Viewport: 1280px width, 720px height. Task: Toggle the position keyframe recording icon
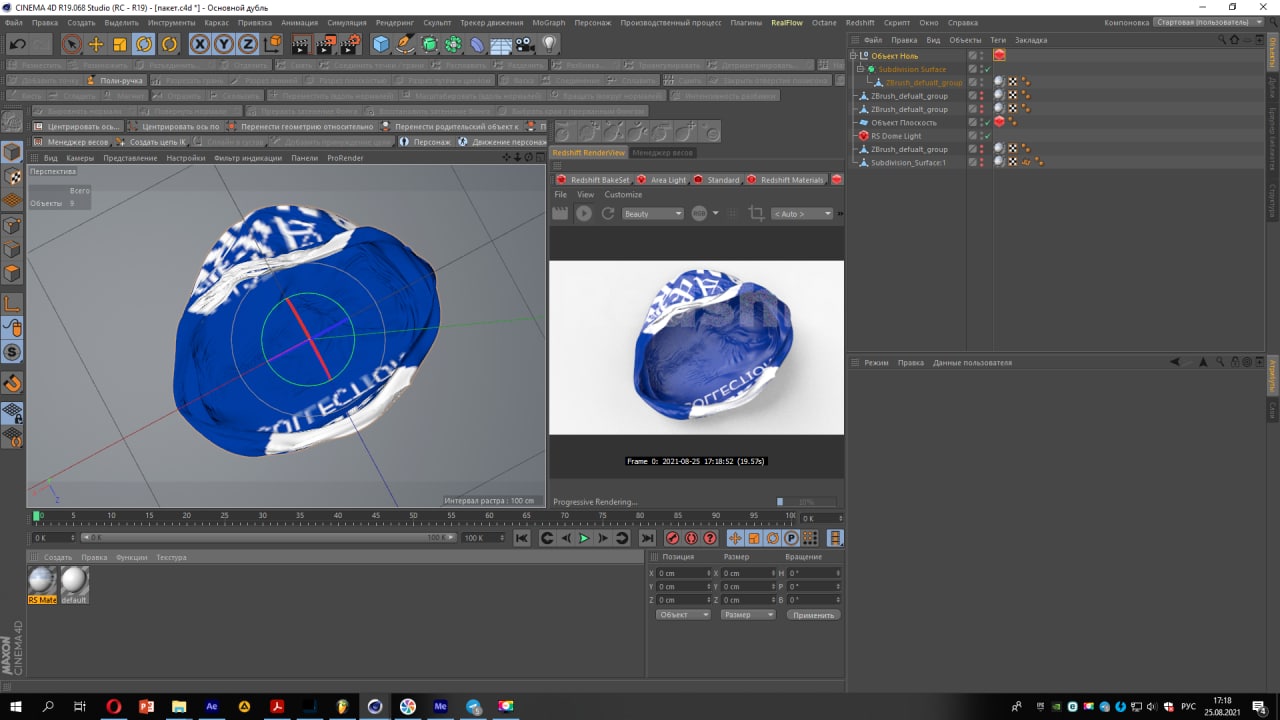click(x=735, y=538)
